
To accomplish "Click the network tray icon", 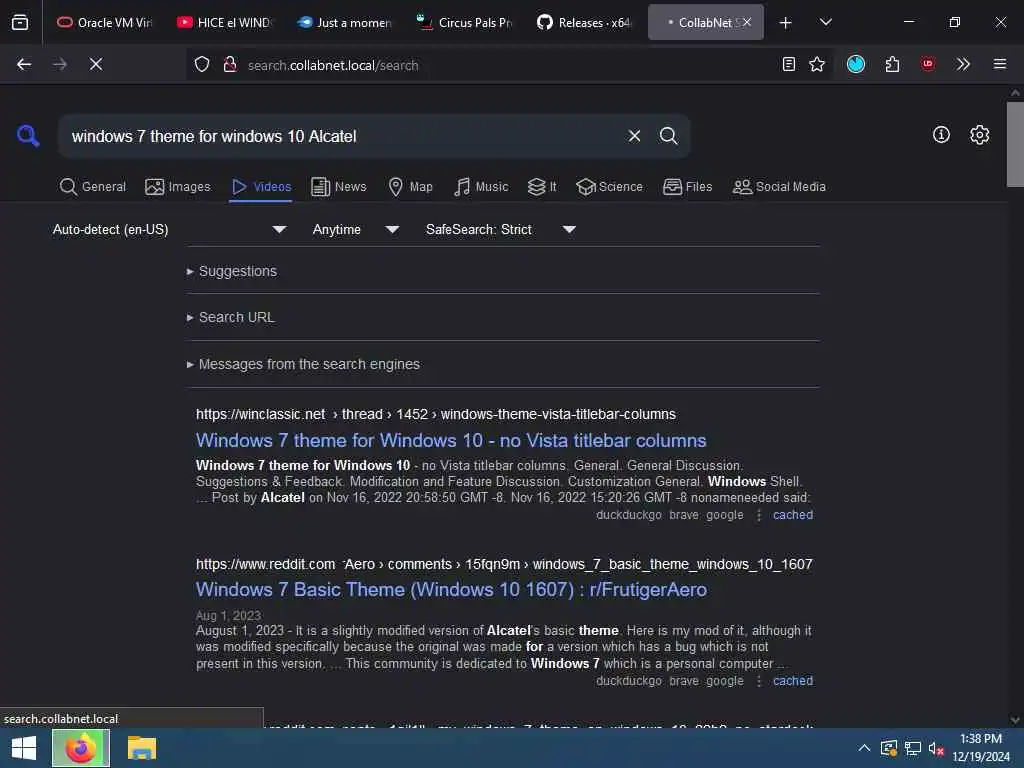I will click(912, 748).
